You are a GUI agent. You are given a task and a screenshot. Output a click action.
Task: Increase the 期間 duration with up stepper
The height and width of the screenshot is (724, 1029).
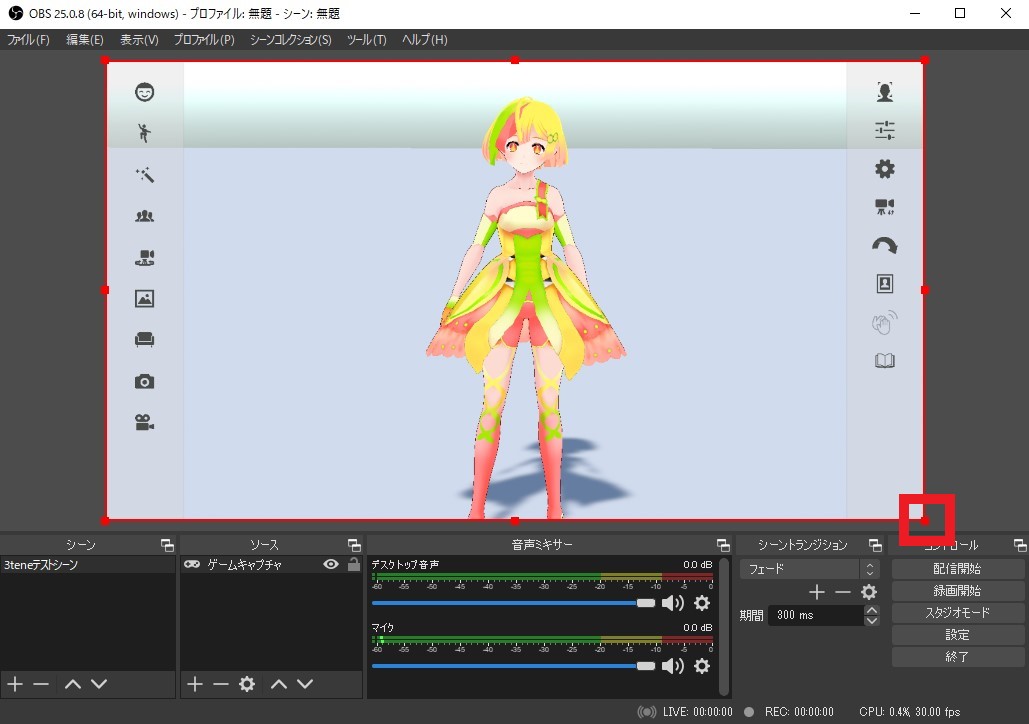[872, 610]
